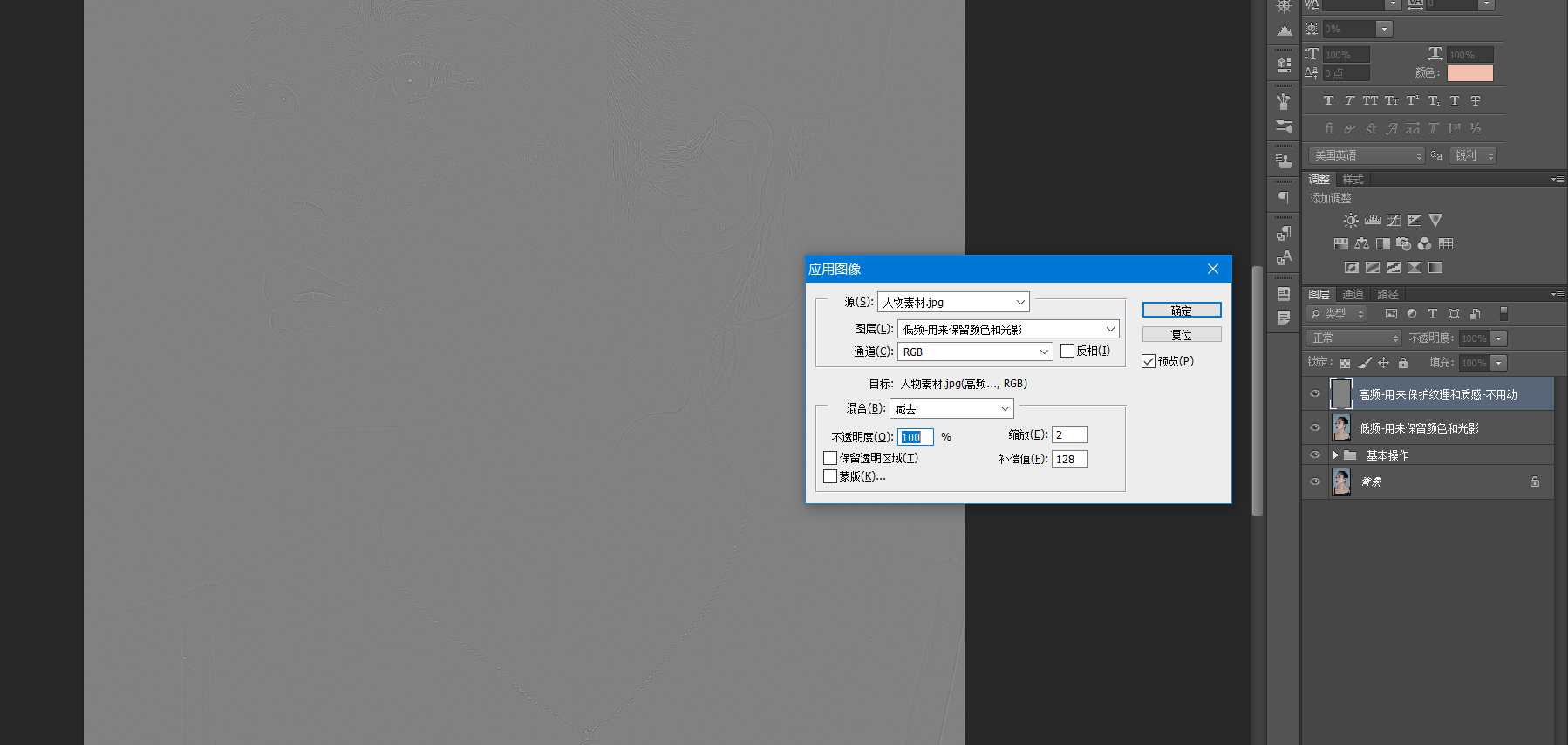Switch to the 通道 (Channels) tab

pos(1353,294)
